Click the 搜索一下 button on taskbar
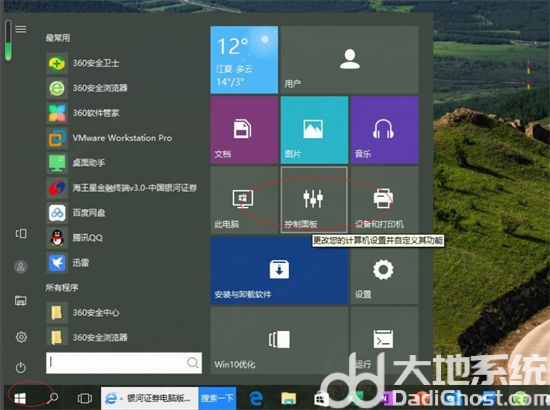Viewport: 550px width, 410px height. (x=217, y=398)
